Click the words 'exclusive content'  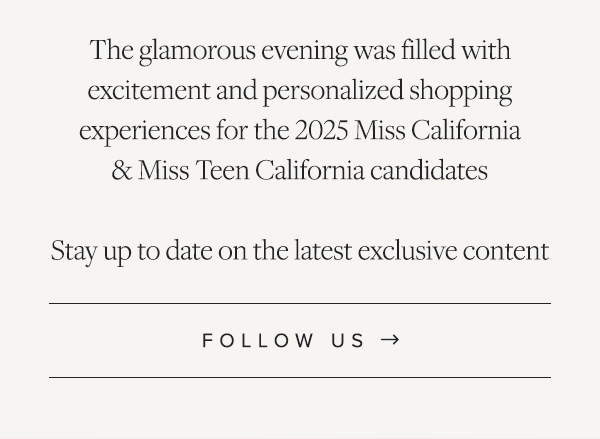click(x=453, y=251)
